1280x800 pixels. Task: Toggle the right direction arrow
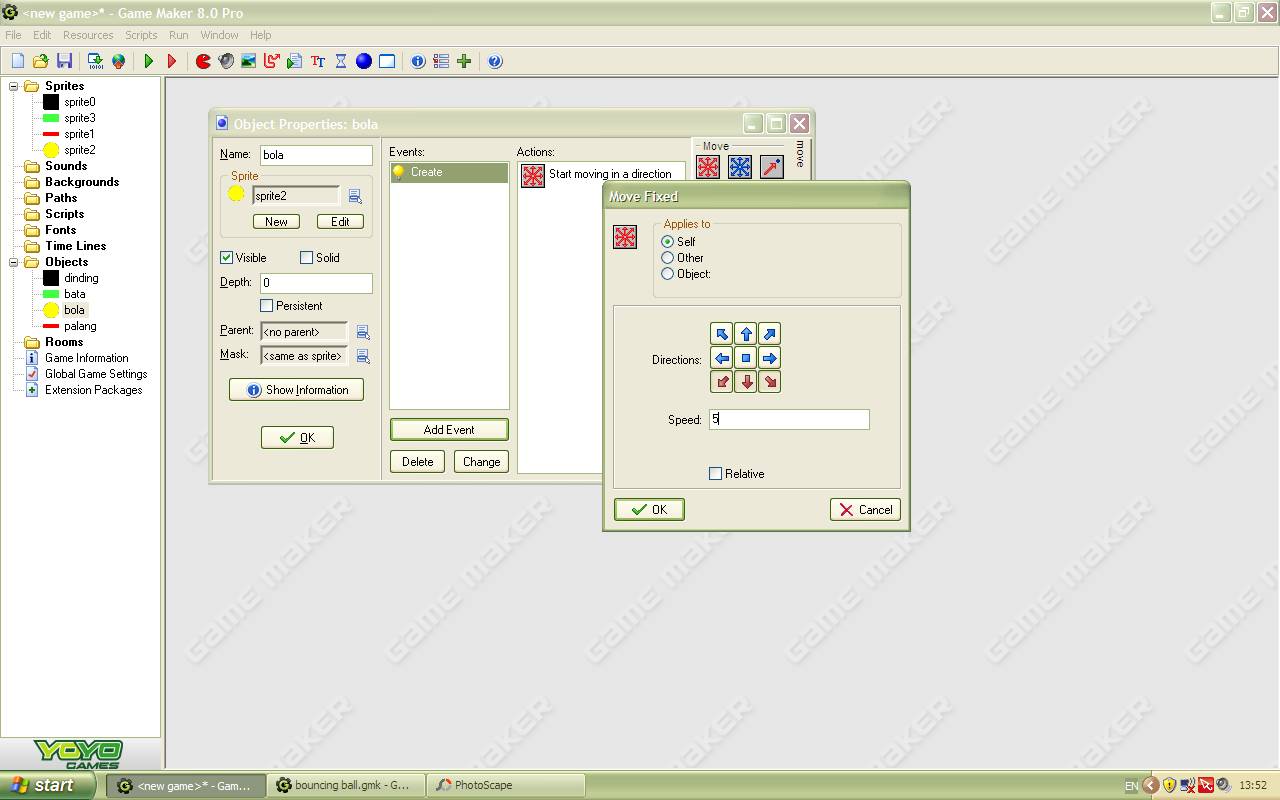pos(770,358)
